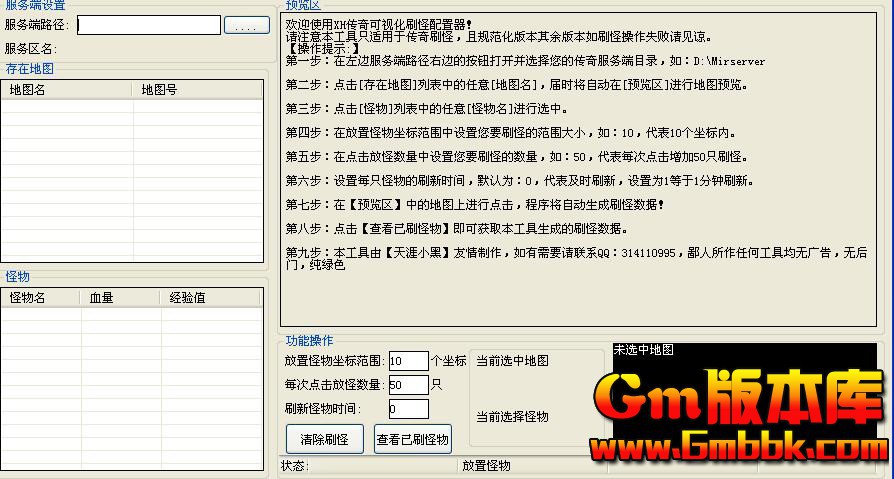Screen dimensions: 894x479
Task: Select the 每次点击放怪数量 input showing 50
Action: click(x=408, y=385)
